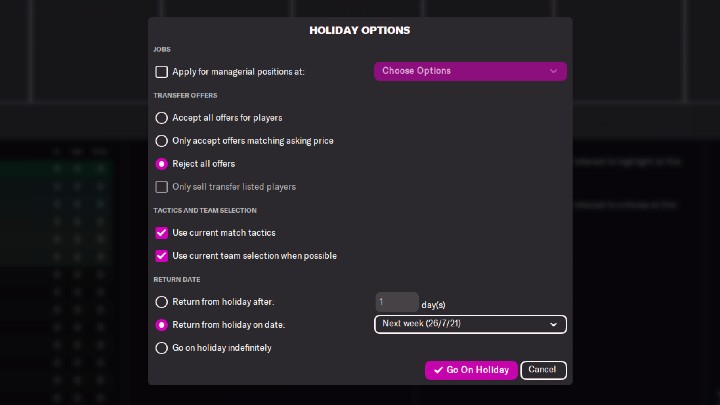Pick Return from holiday after option
This screenshot has height=405, width=720.
[x=162, y=302]
